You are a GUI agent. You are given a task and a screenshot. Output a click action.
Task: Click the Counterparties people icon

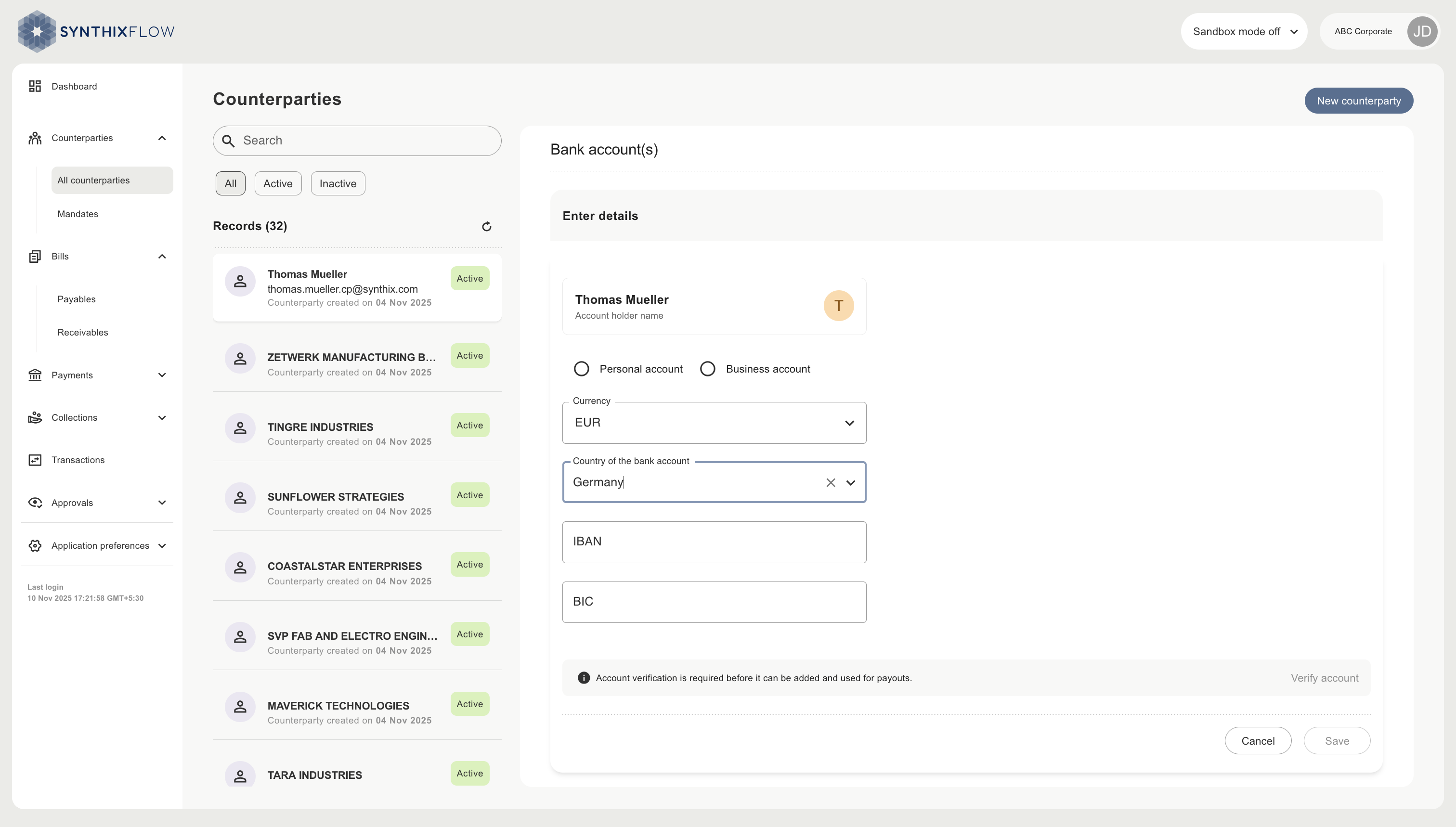(35, 138)
